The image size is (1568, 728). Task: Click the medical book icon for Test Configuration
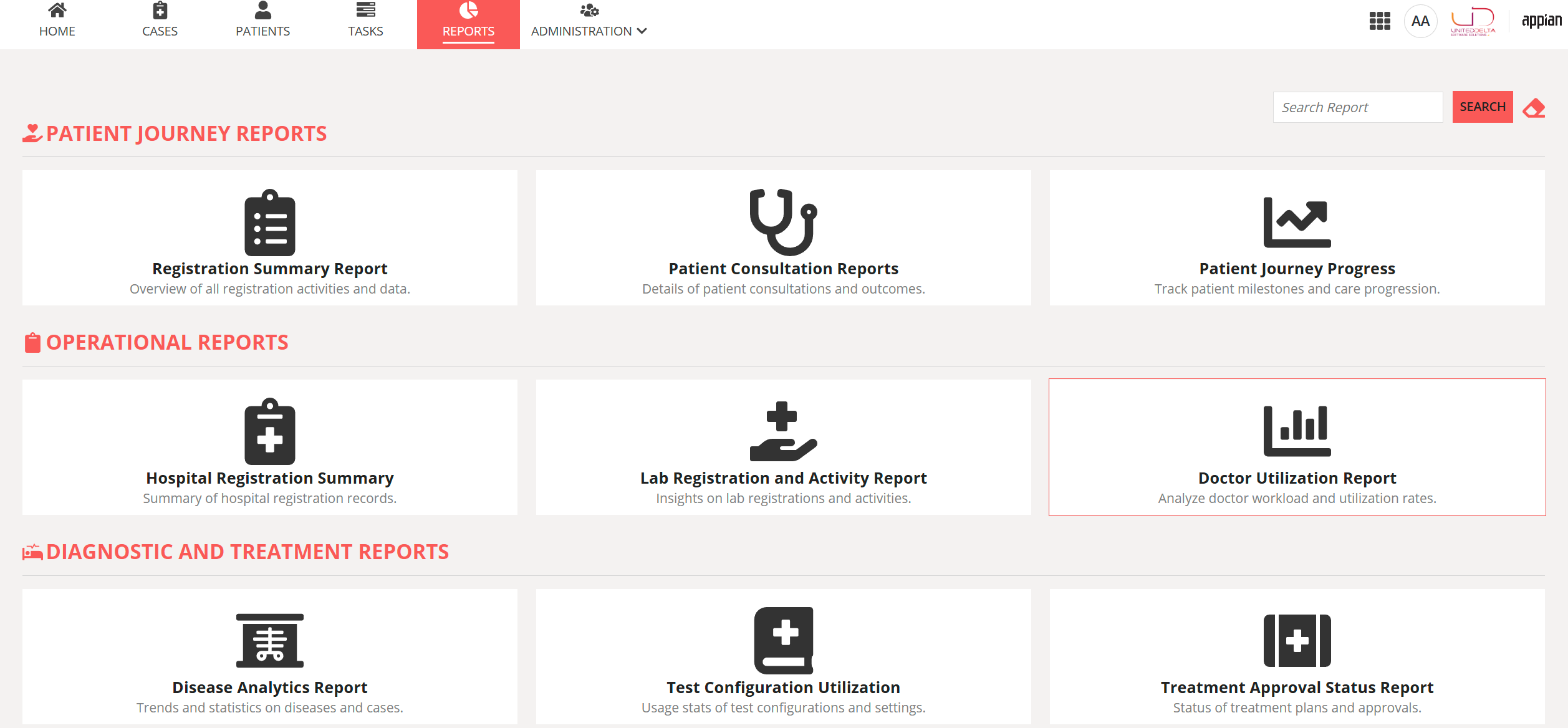(783, 641)
